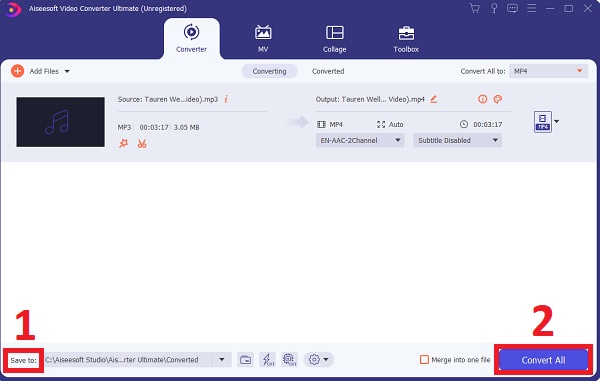The width and height of the screenshot is (600, 381).
Task: Click the register key icon
Action: (x=494, y=8)
